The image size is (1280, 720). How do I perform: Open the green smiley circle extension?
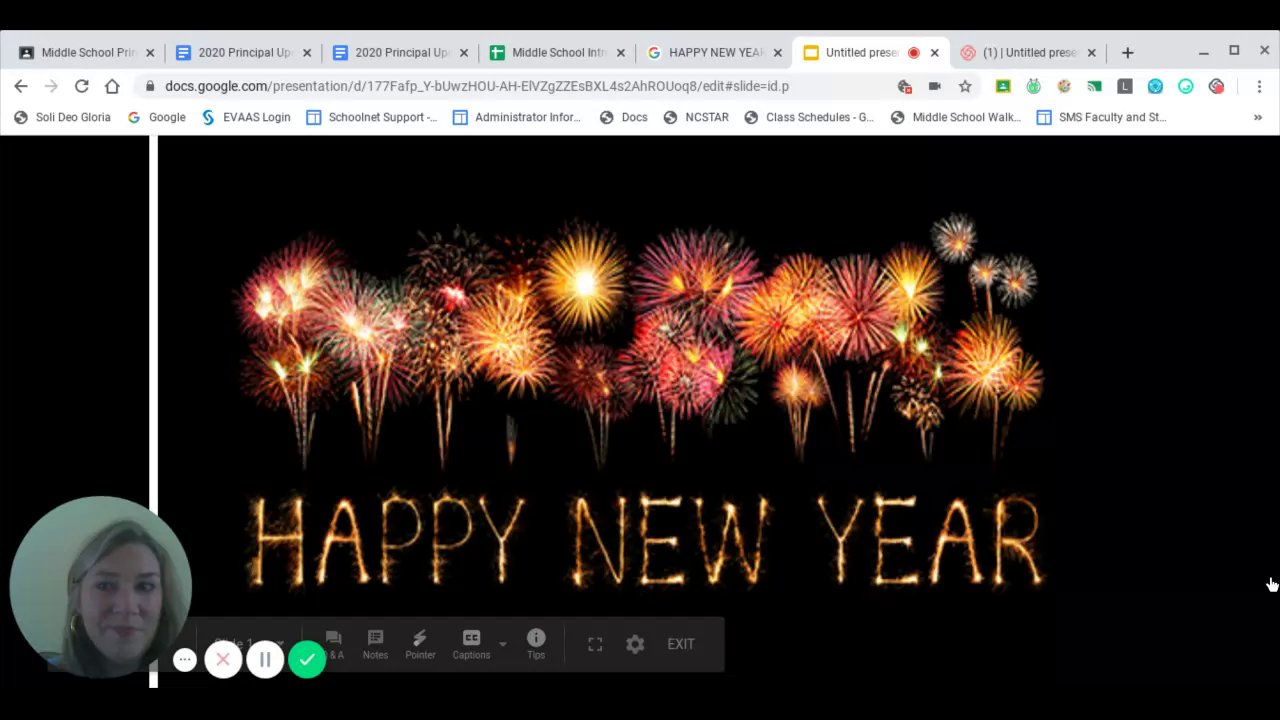click(1186, 86)
